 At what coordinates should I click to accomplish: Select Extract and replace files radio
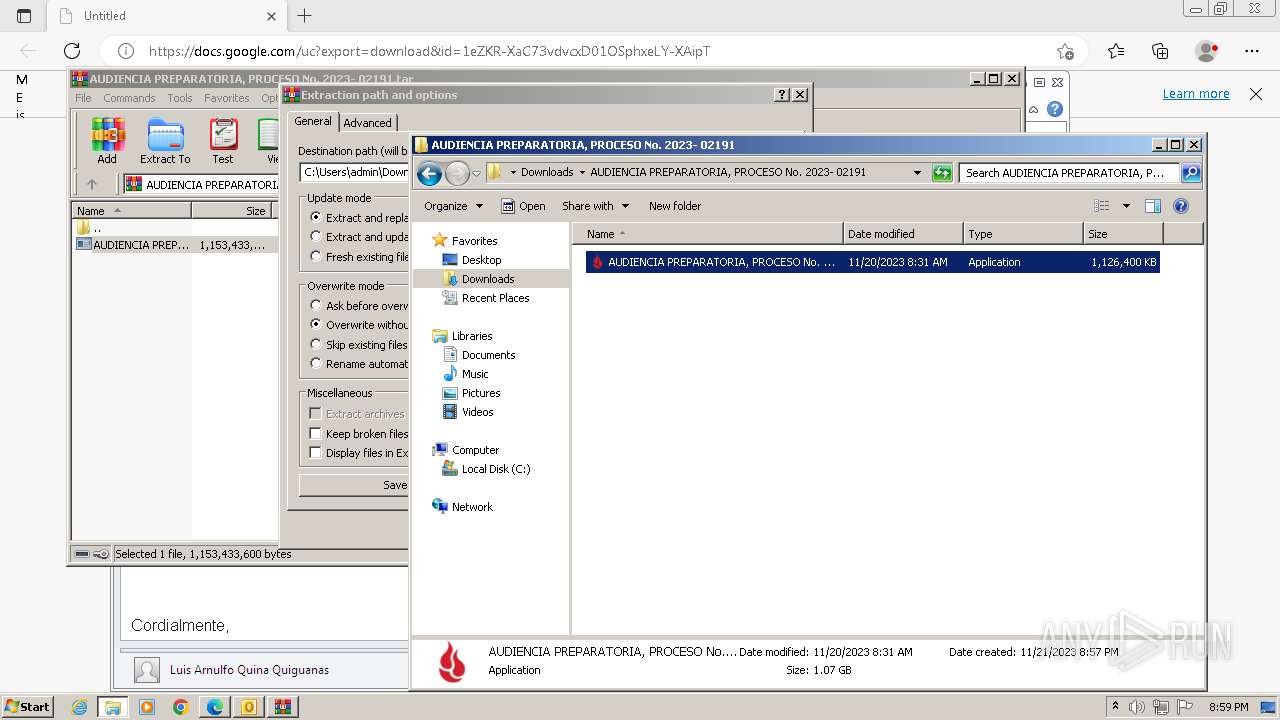point(316,217)
